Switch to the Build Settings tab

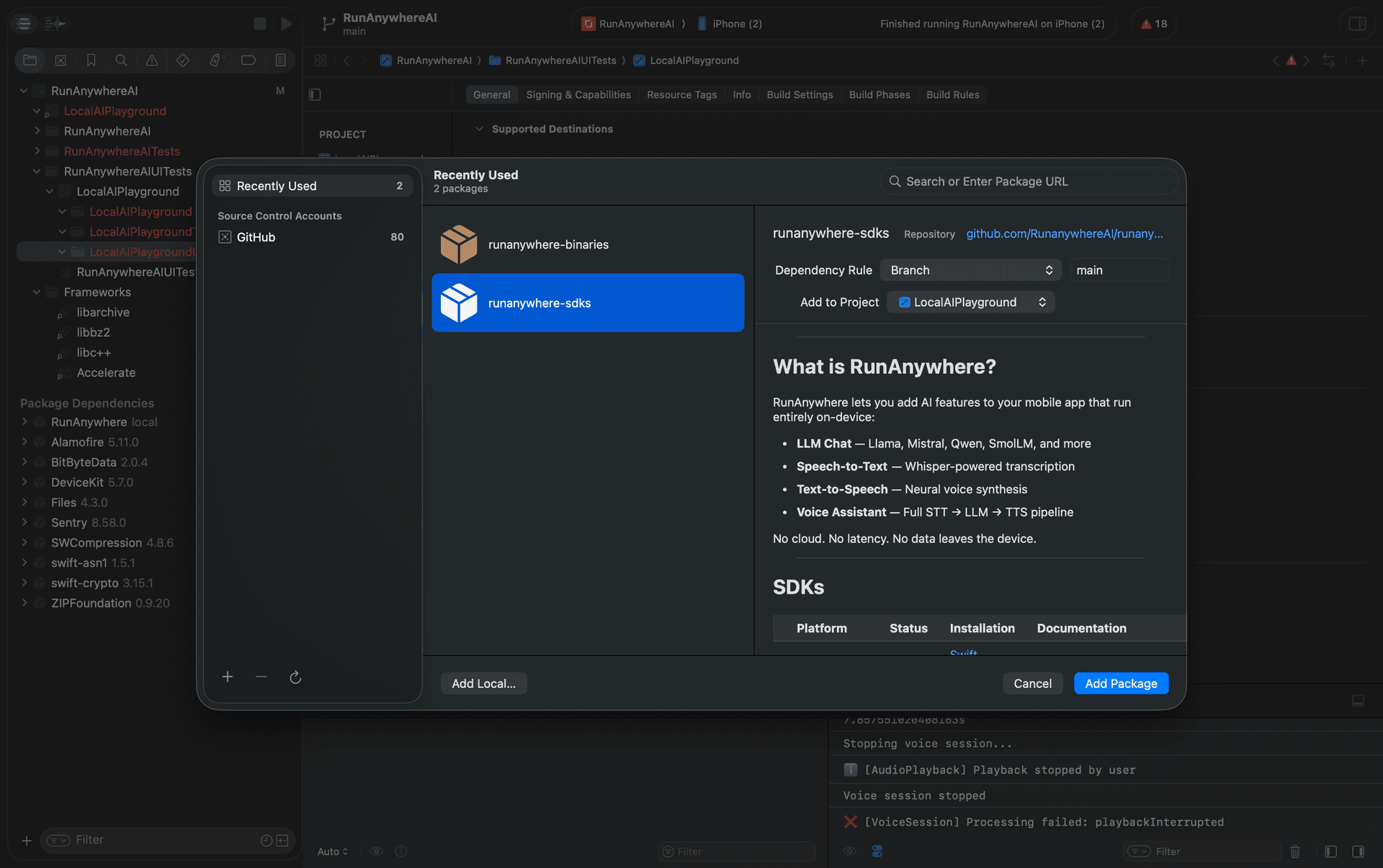[800, 94]
